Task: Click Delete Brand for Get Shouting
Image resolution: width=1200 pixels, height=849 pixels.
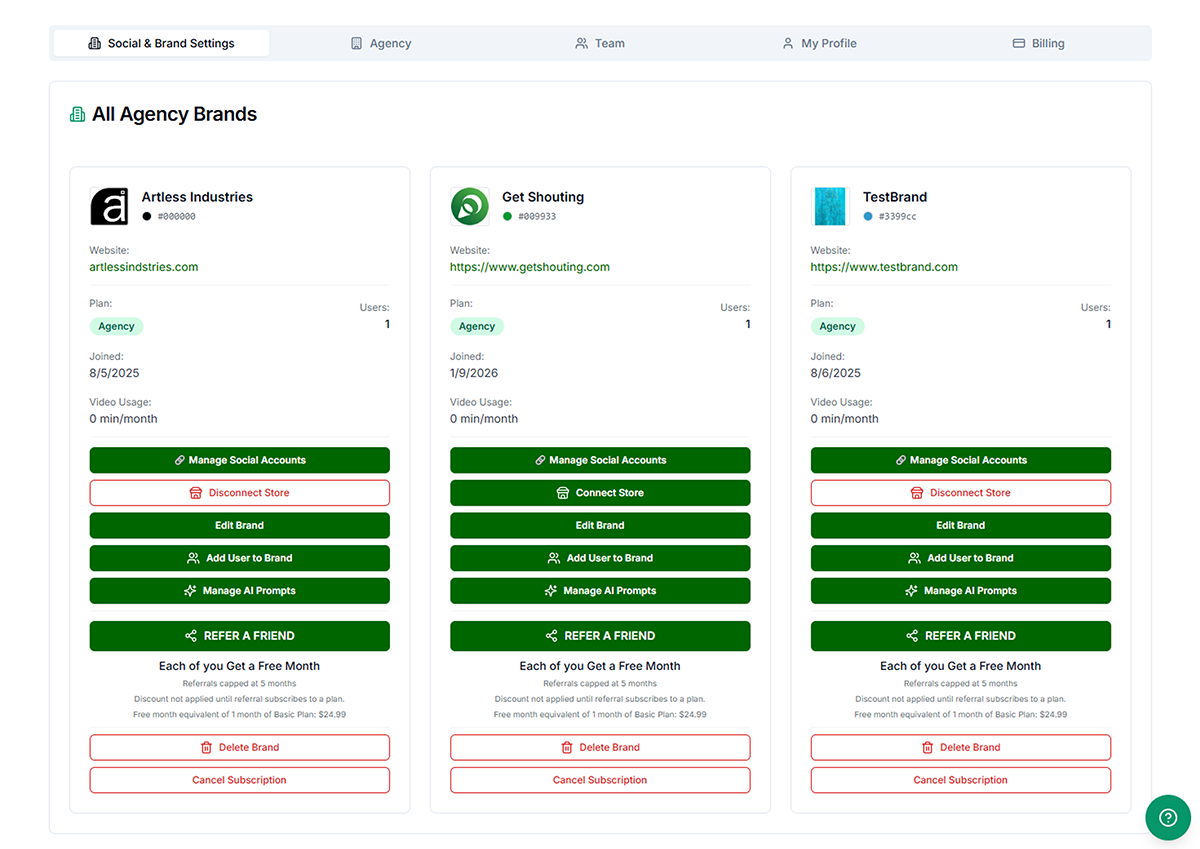Action: pos(600,747)
